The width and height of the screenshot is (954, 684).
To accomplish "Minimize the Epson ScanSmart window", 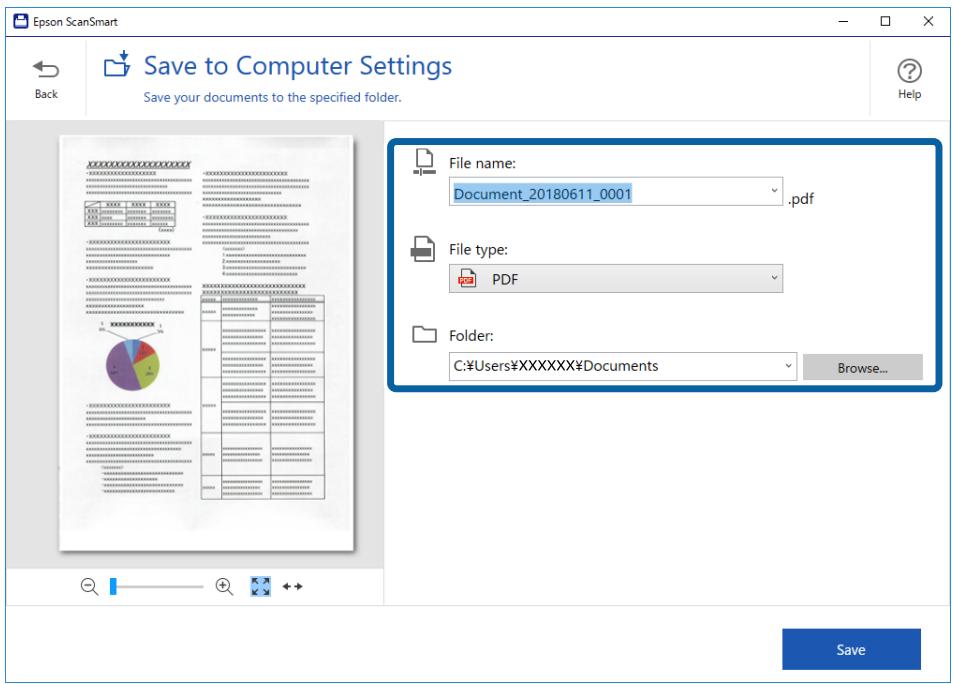I will tap(843, 21).
